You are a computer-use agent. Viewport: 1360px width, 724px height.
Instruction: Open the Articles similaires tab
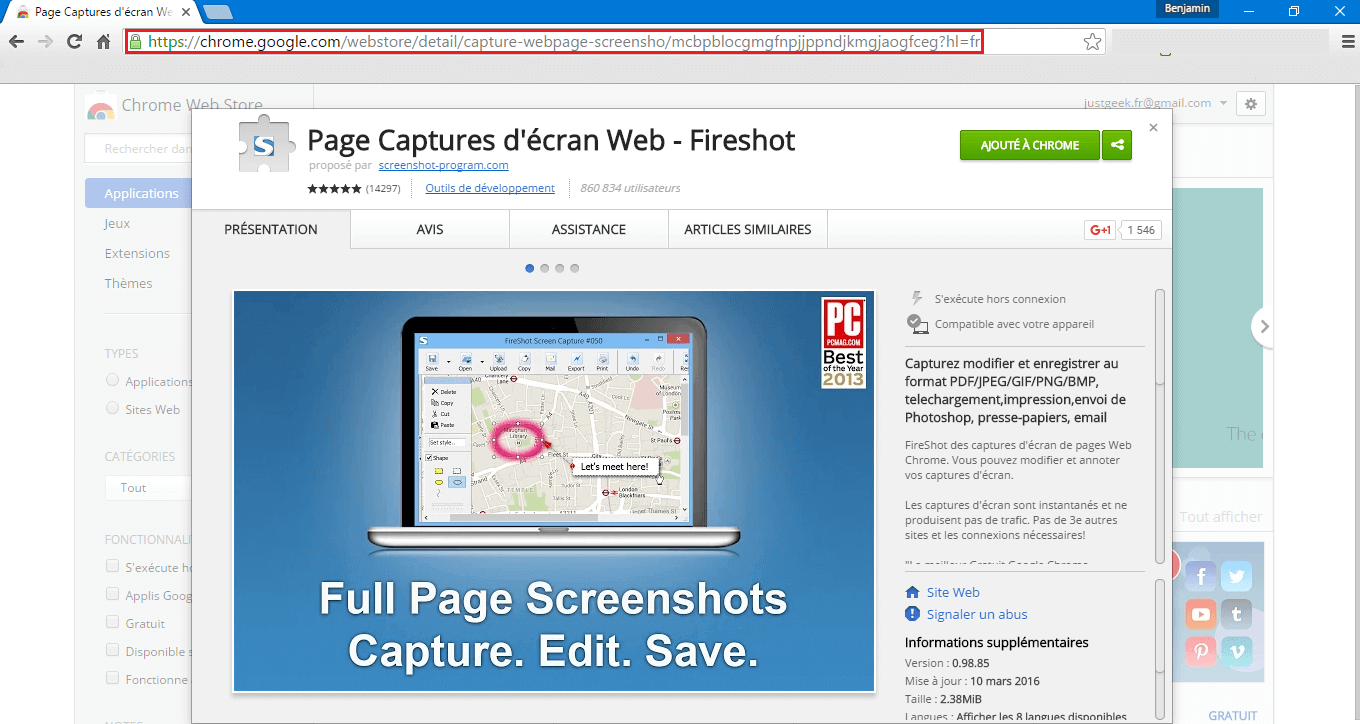click(x=748, y=229)
